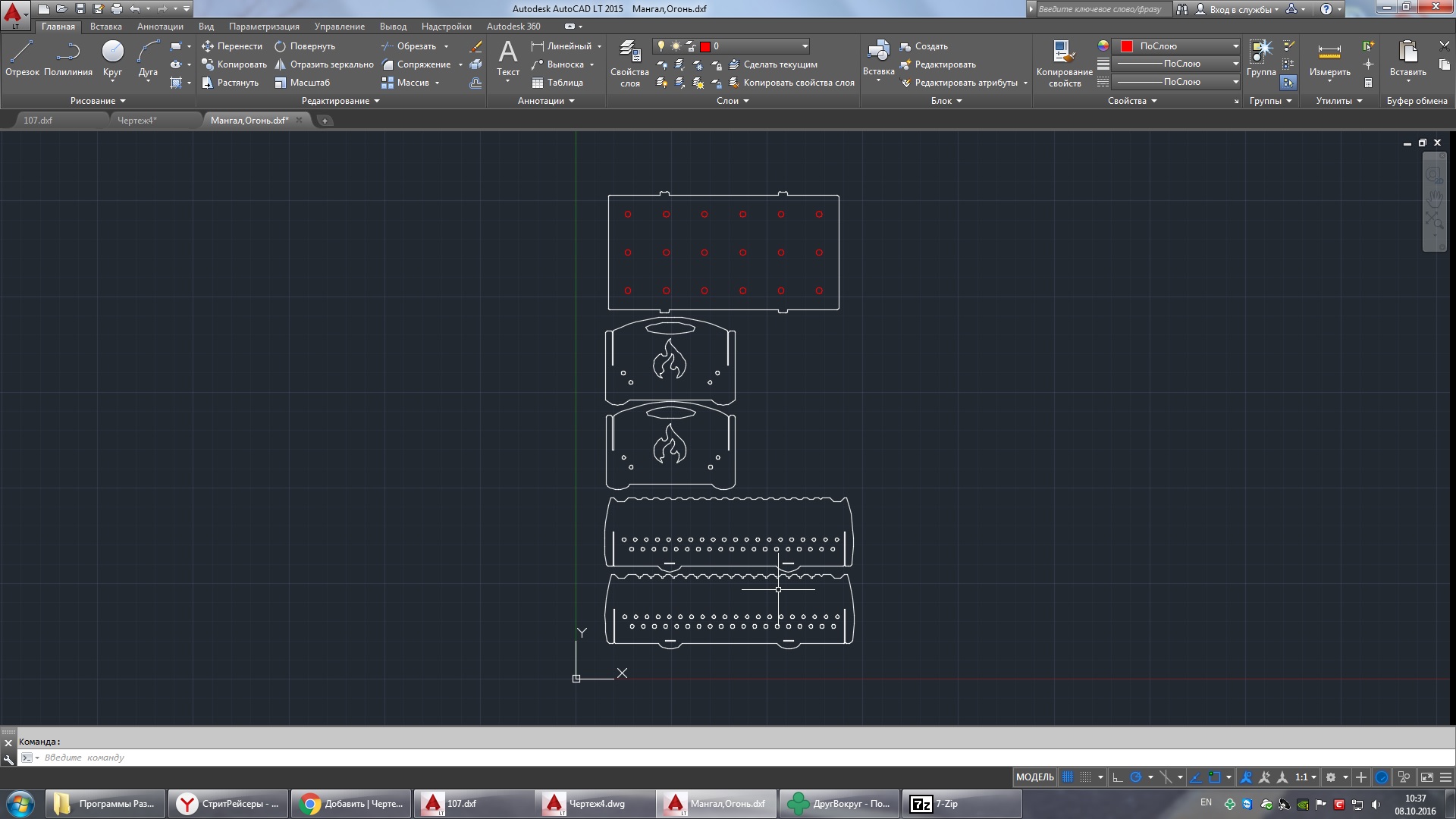
Task: Toggle layer 0 lock padlock icon
Action: point(691,46)
